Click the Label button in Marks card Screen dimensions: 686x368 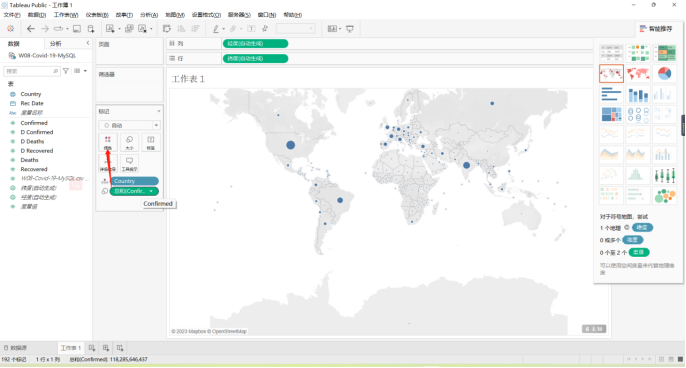[x=150, y=143]
